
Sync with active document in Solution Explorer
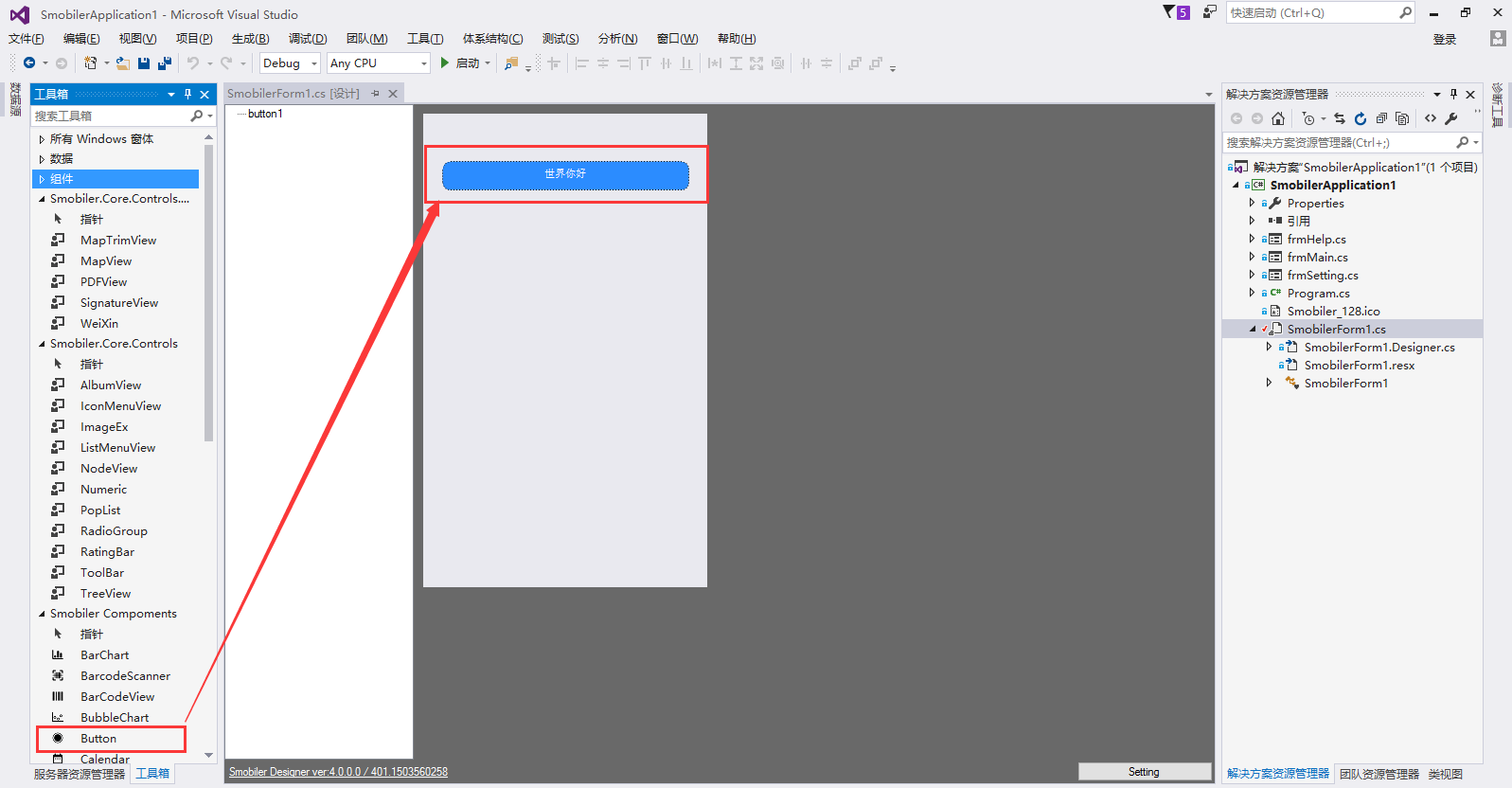pos(1340,118)
